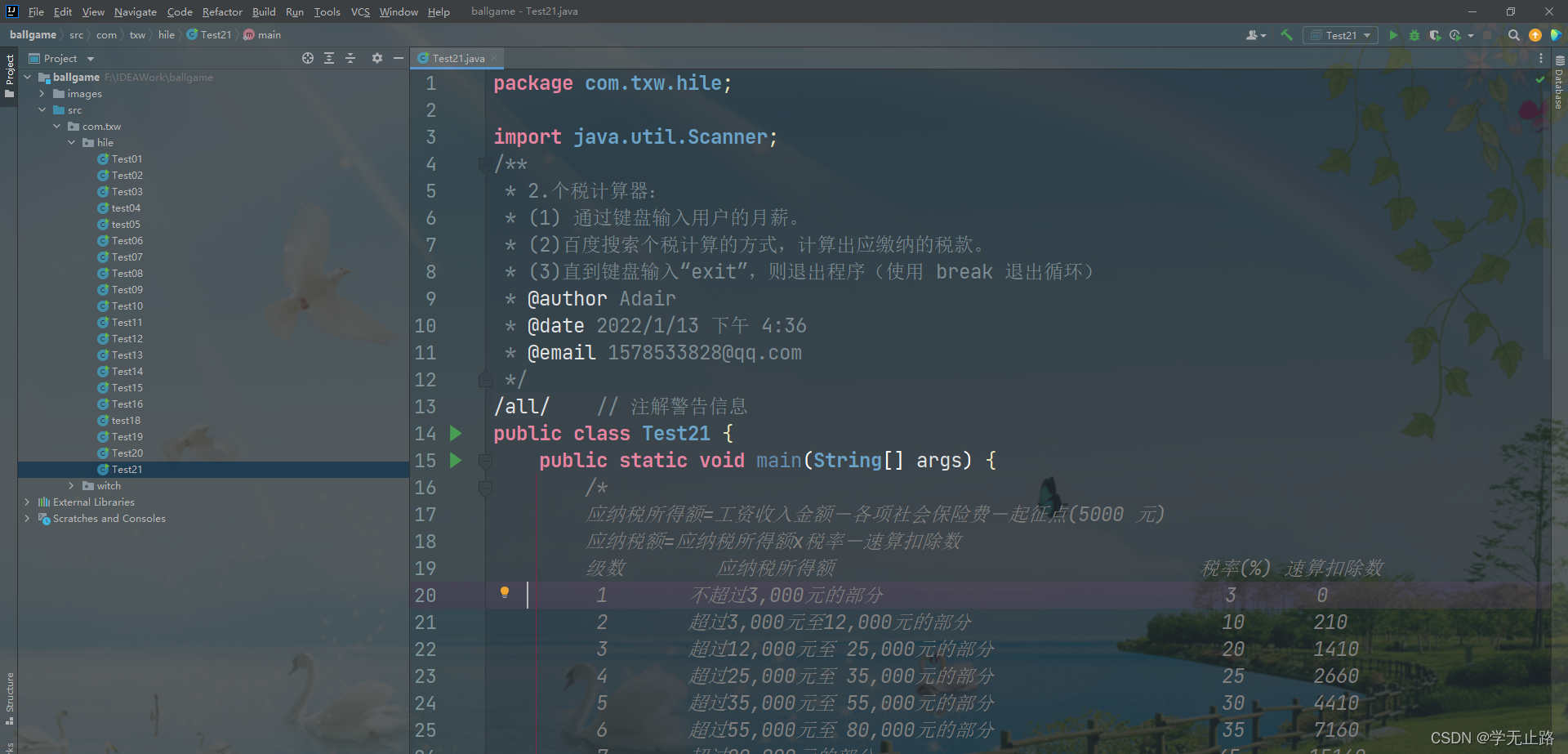Screen dimensions: 1568x754
Task: Click Collapse All icon in Project panel
Action: point(350,58)
